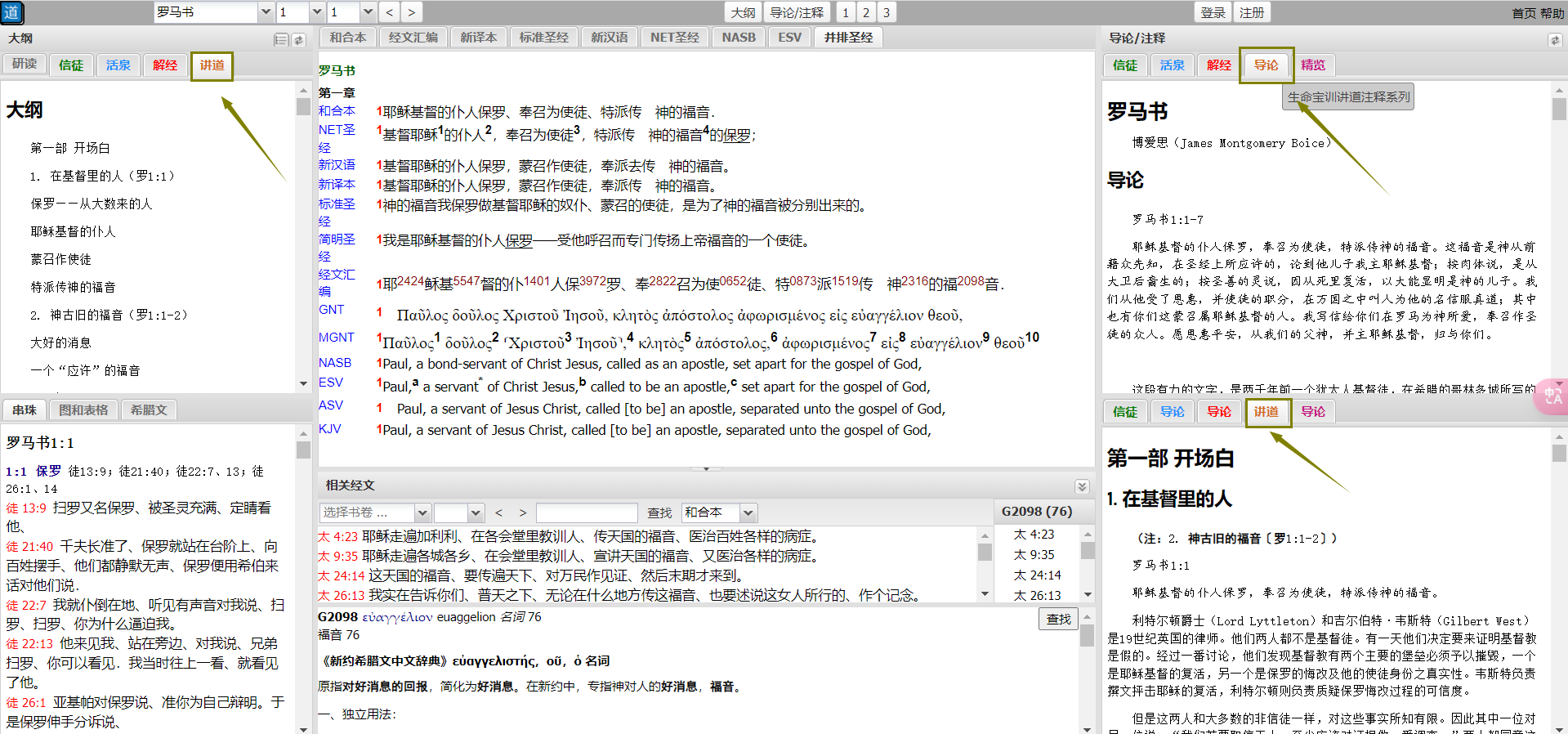The image size is (1568, 734).
Task: Go to previous chapter with top arrow
Action: pos(390,12)
